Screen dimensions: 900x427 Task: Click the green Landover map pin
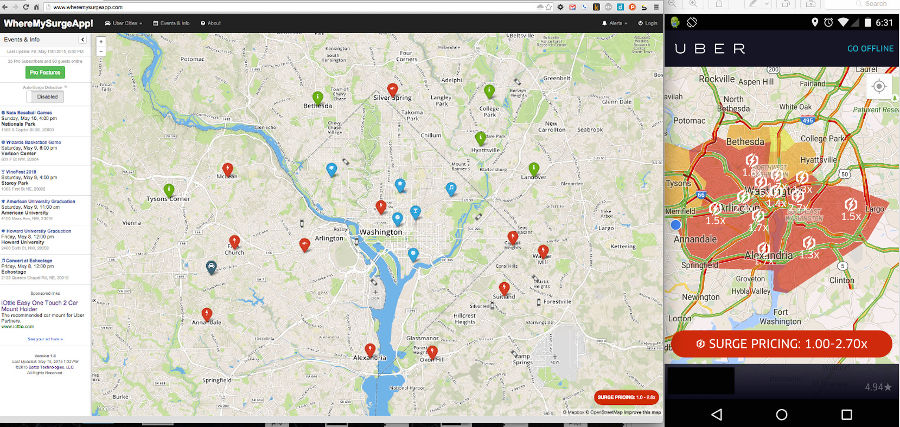534,169
